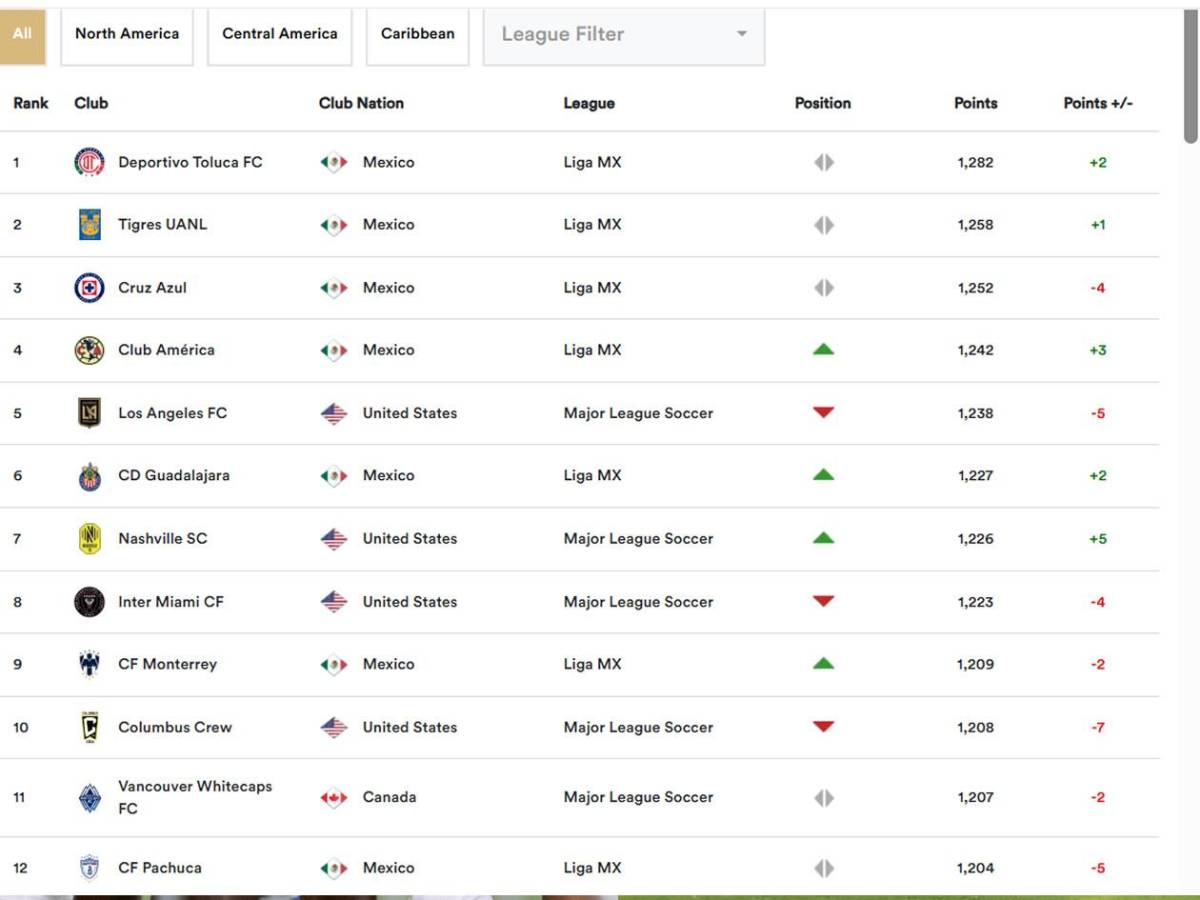This screenshot has height=900, width=1200.
Task: Click the League column header
Action: coord(589,103)
